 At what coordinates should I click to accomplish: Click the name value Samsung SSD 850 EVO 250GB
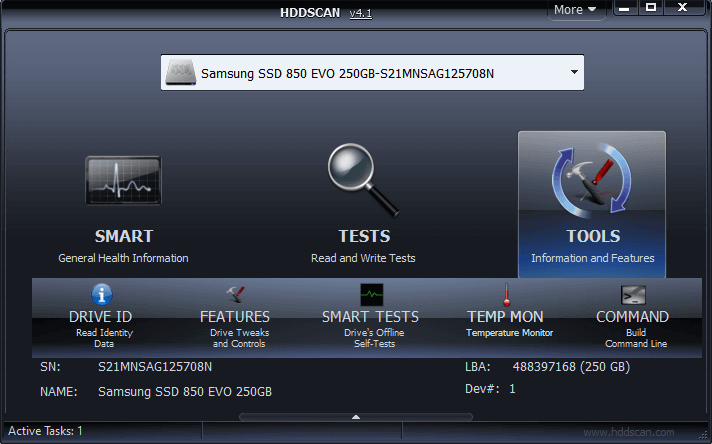185,392
